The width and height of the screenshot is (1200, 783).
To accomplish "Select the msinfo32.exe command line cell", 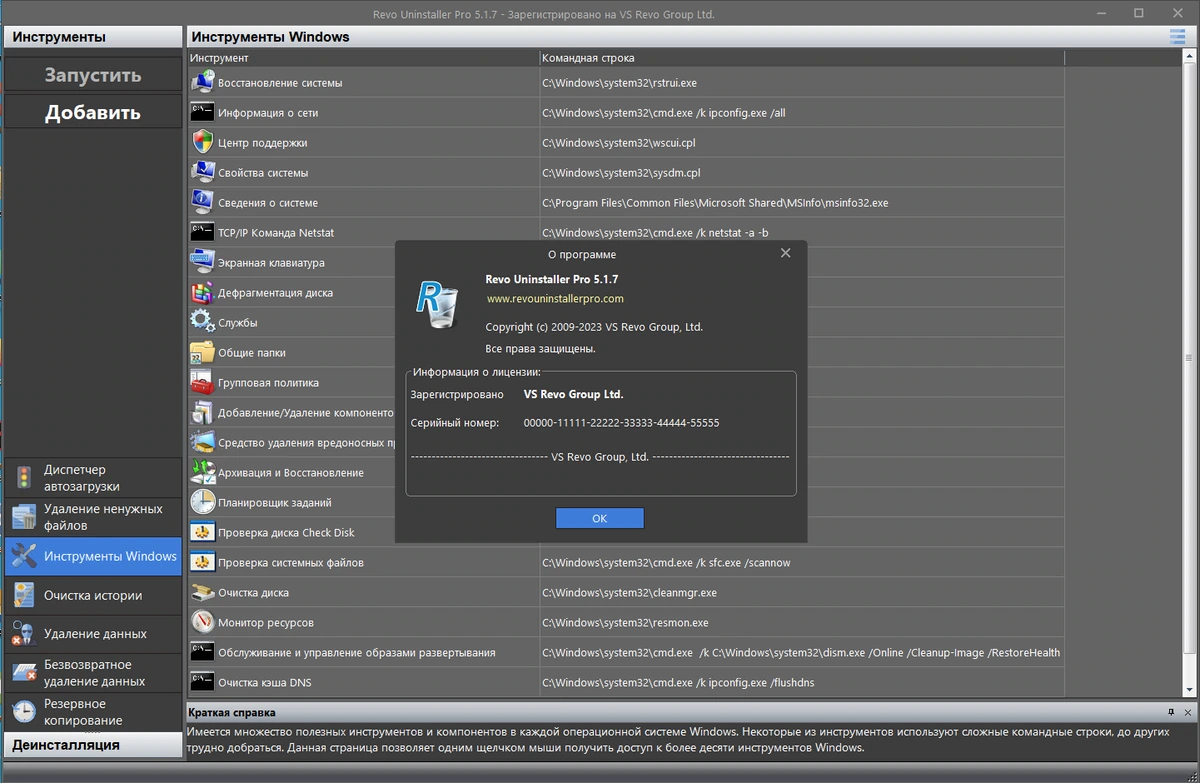I will tap(802, 202).
